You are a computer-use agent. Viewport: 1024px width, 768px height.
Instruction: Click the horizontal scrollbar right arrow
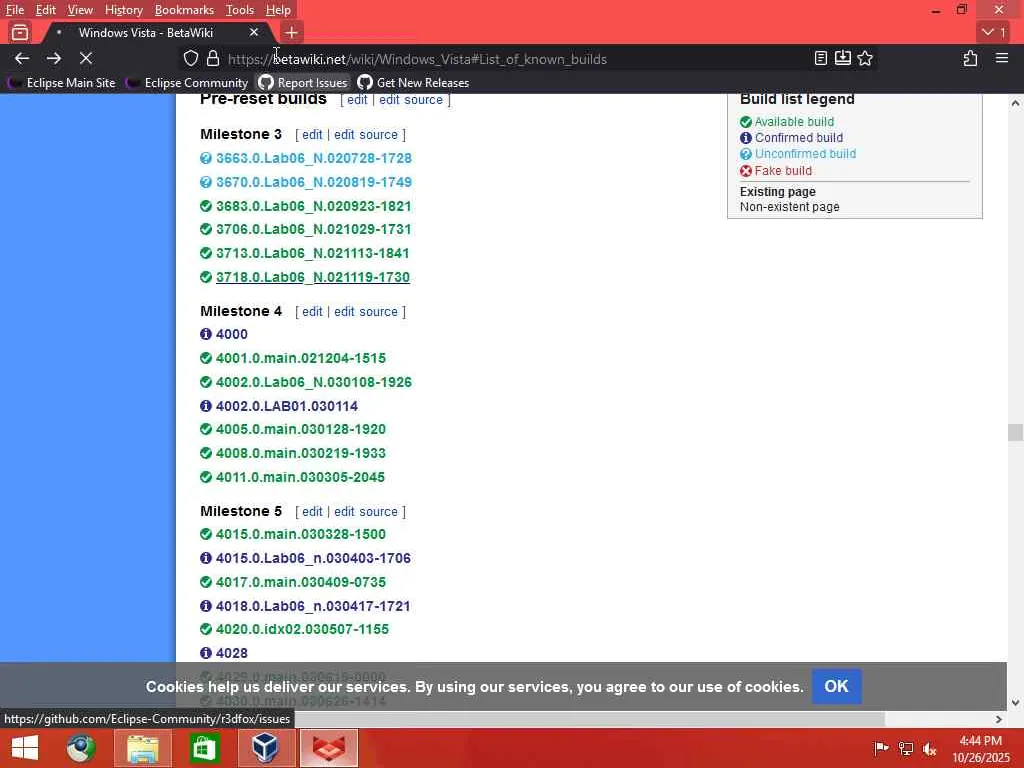tap(999, 719)
